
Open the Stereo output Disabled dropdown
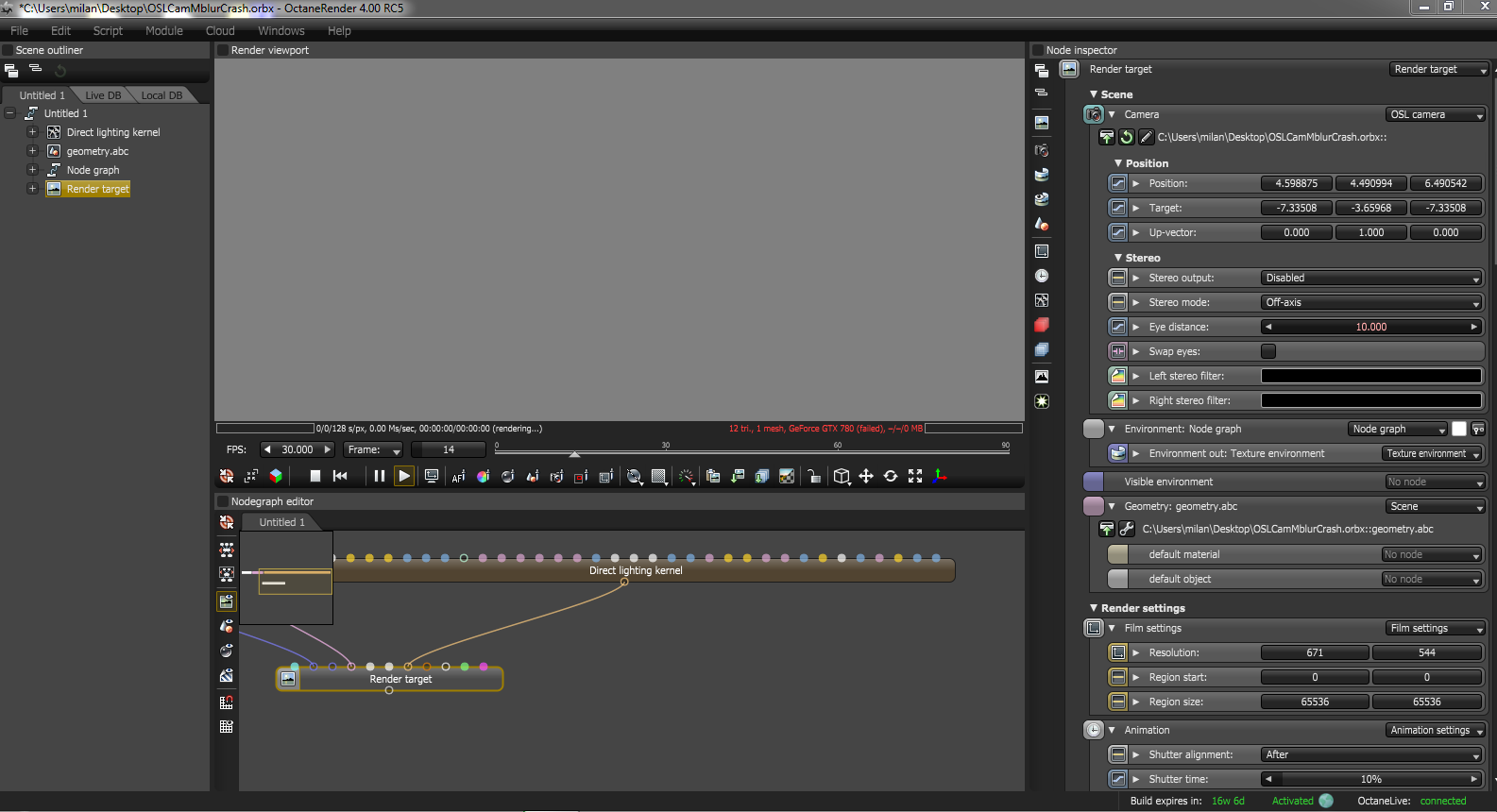1371,278
